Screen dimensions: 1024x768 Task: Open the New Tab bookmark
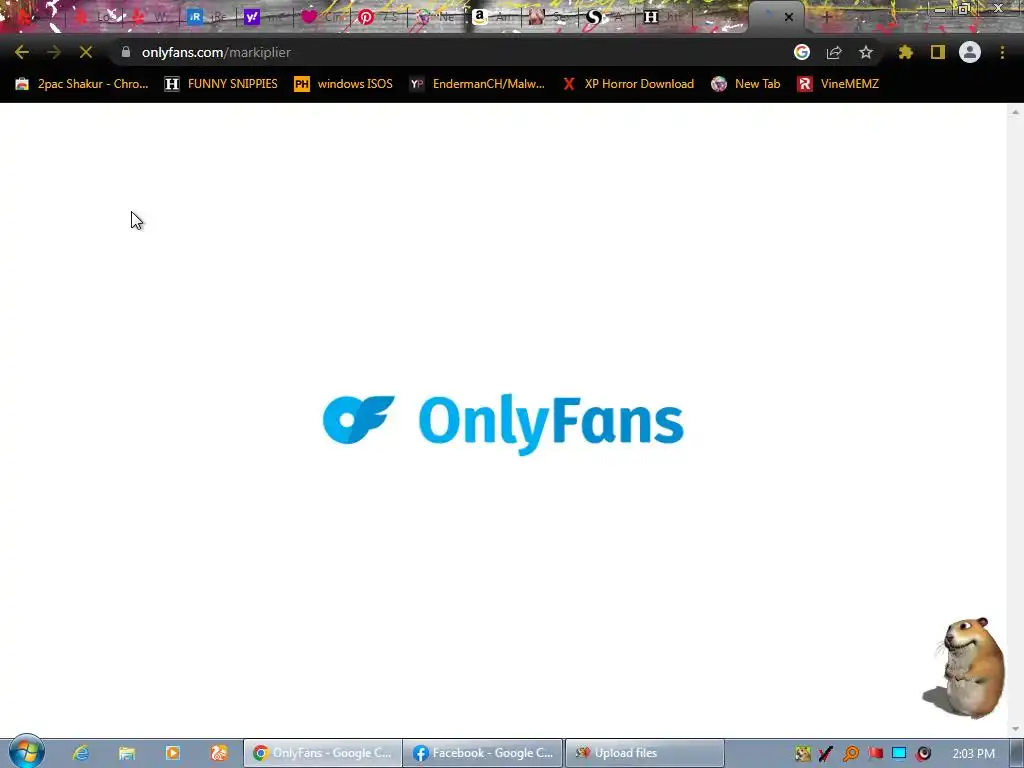(x=746, y=84)
